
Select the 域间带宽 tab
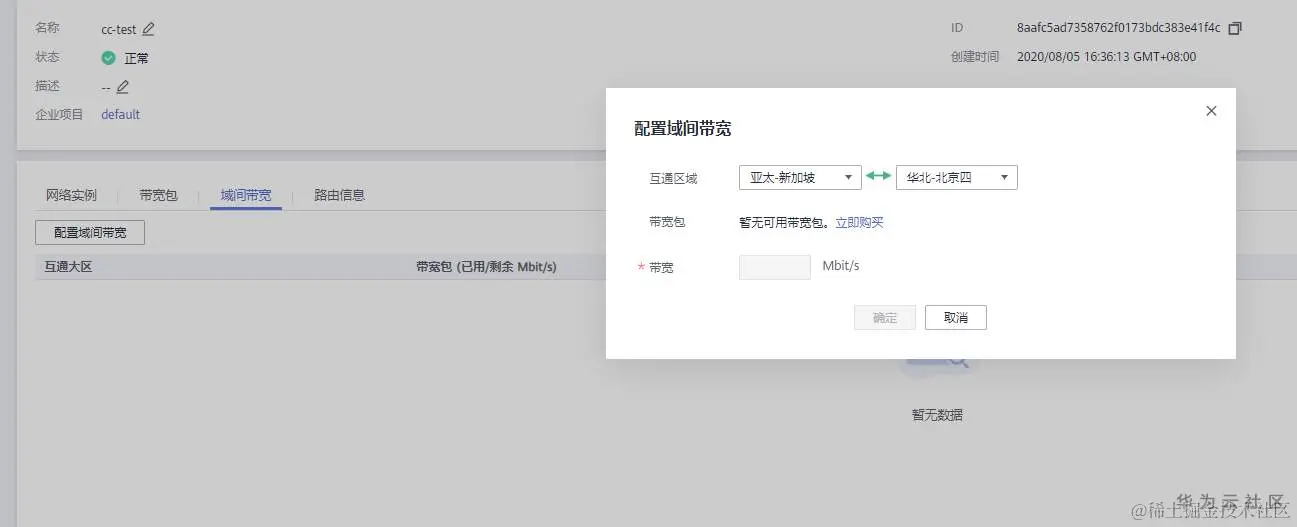tap(246, 195)
